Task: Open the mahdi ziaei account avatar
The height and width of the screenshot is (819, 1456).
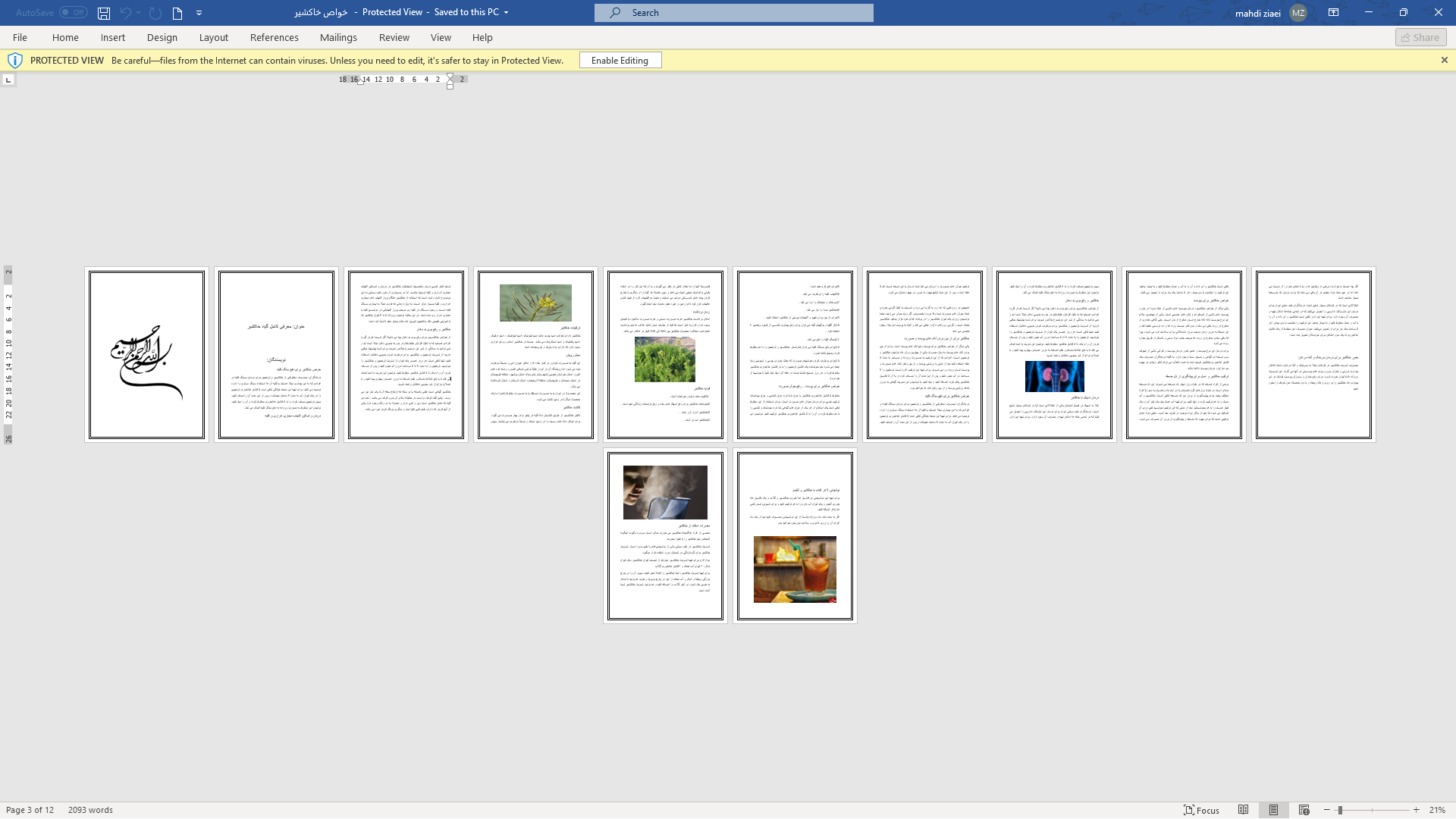Action: 1298,13
